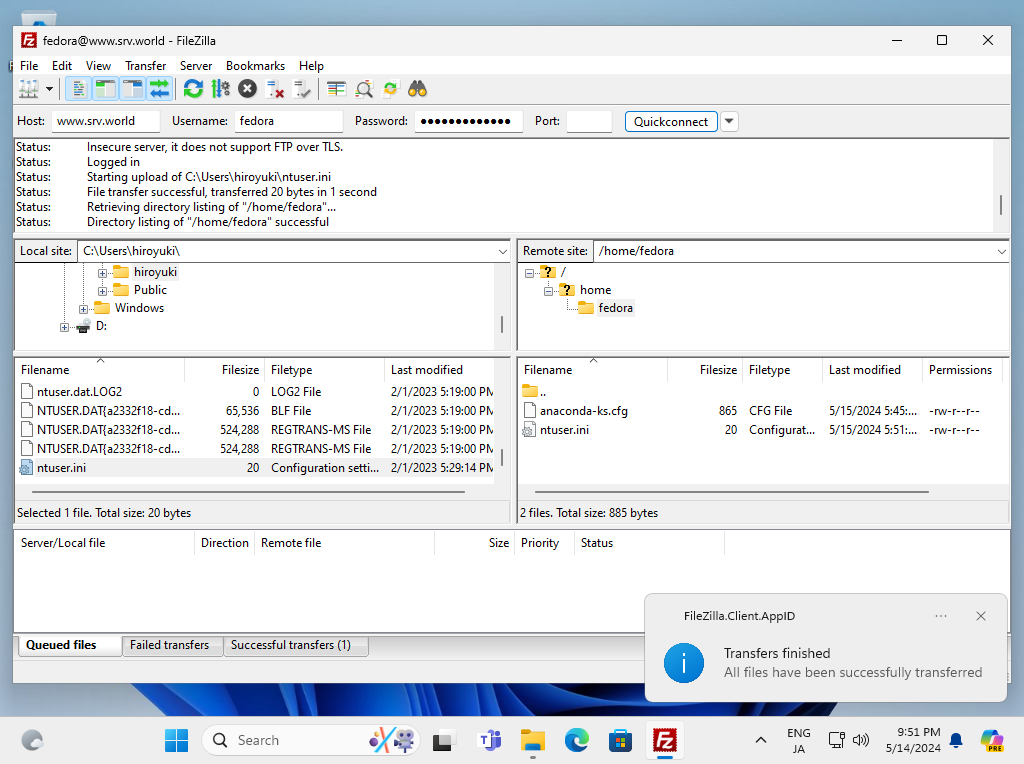Open the Site Manager icon
The height and width of the screenshot is (764, 1024).
point(29,89)
